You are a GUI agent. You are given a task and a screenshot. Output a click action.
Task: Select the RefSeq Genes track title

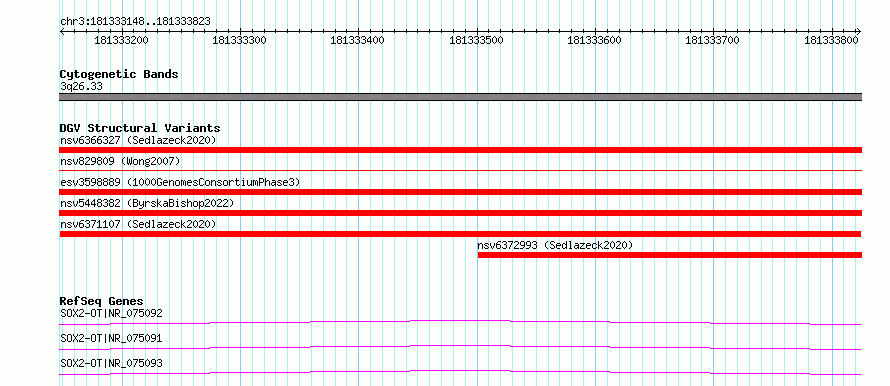(102, 301)
